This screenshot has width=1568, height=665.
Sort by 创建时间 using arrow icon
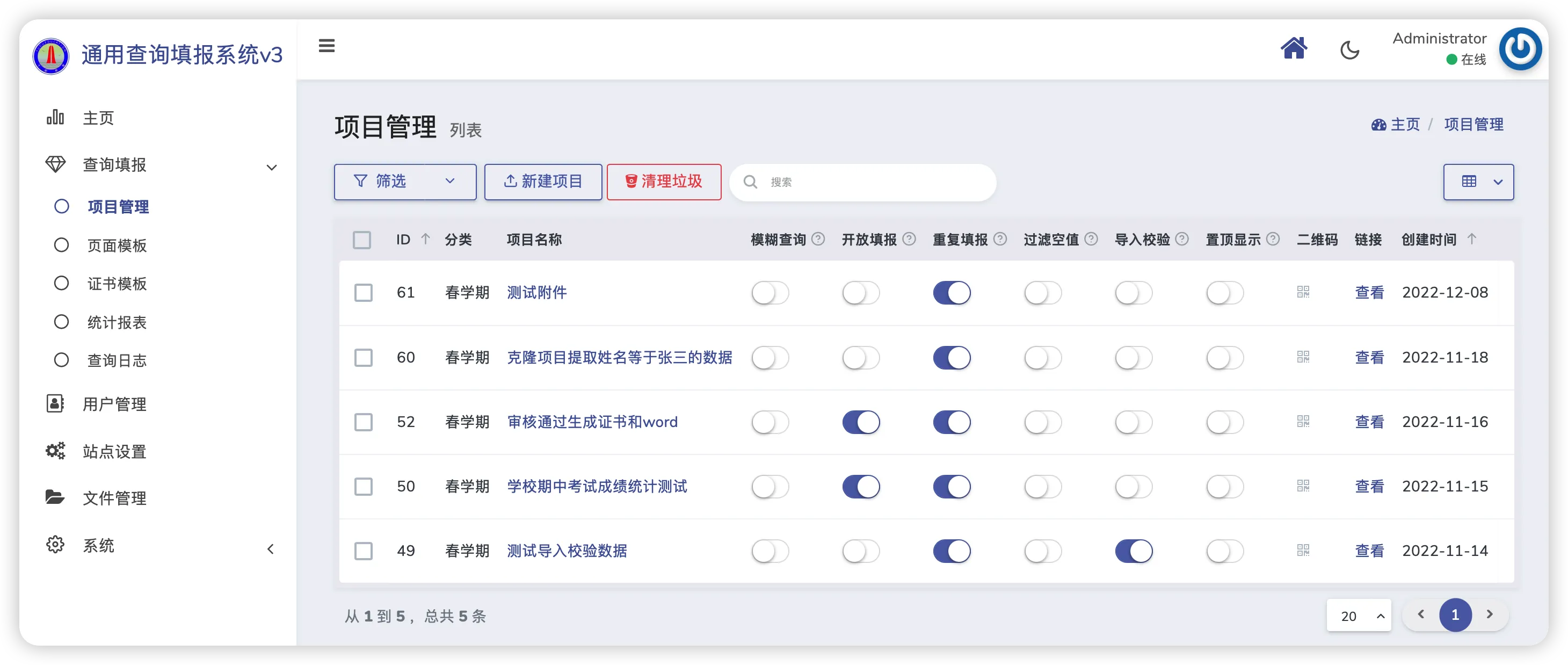tap(1472, 238)
